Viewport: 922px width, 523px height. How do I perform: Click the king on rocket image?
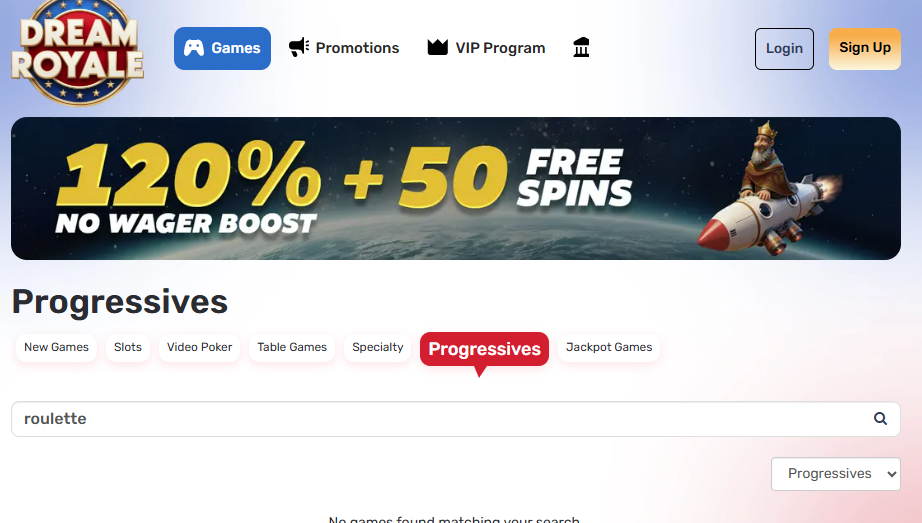point(770,189)
